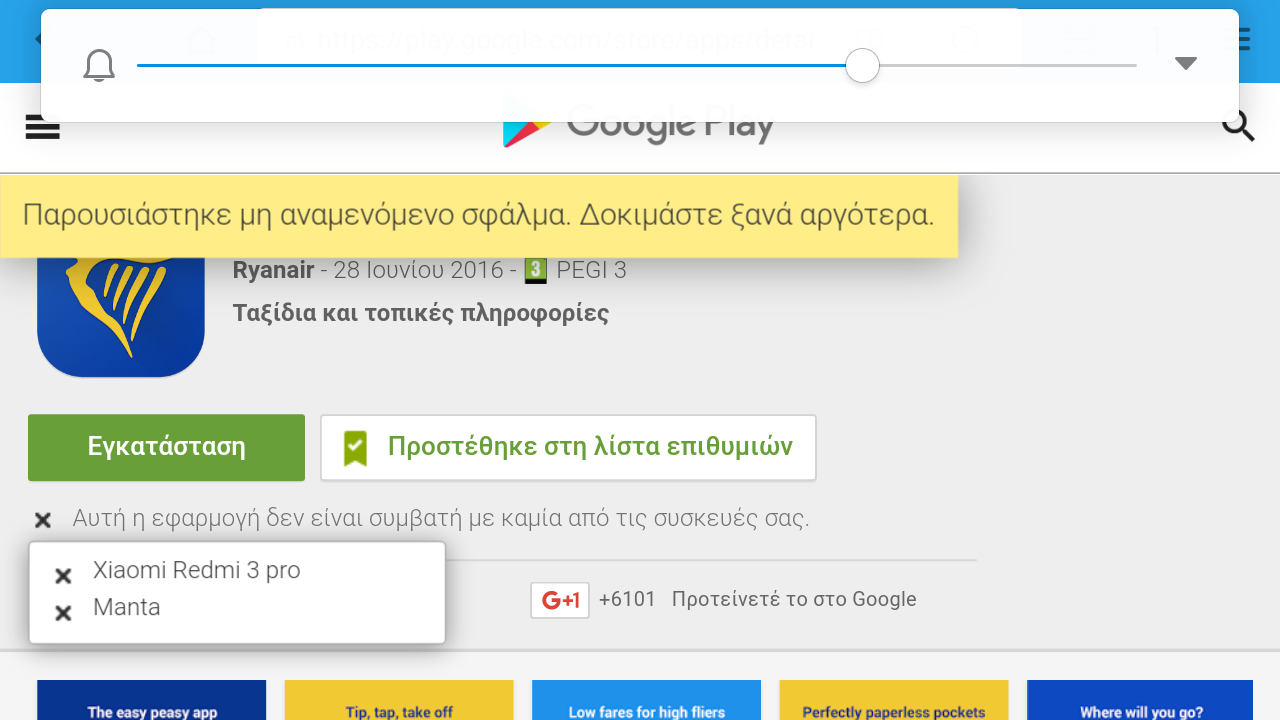Open the 'The easy peasy app' screenshot

coord(152,700)
